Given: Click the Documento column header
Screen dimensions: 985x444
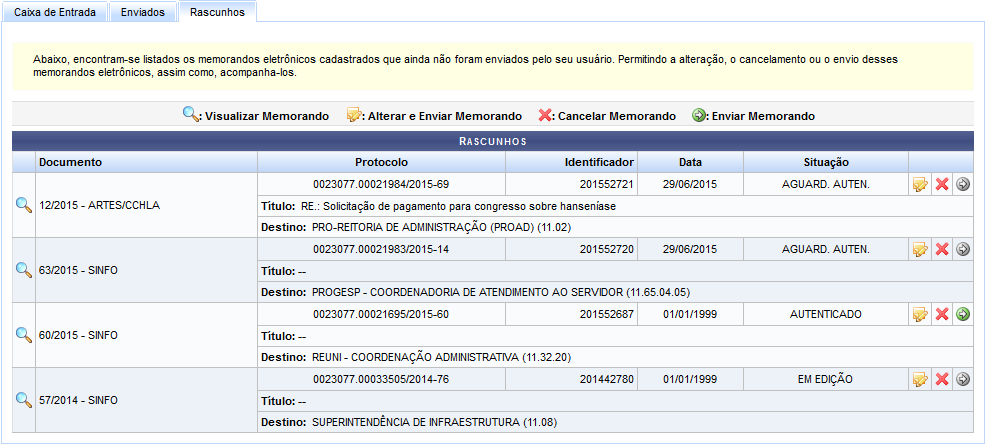Looking at the screenshot, I should pos(70,162).
